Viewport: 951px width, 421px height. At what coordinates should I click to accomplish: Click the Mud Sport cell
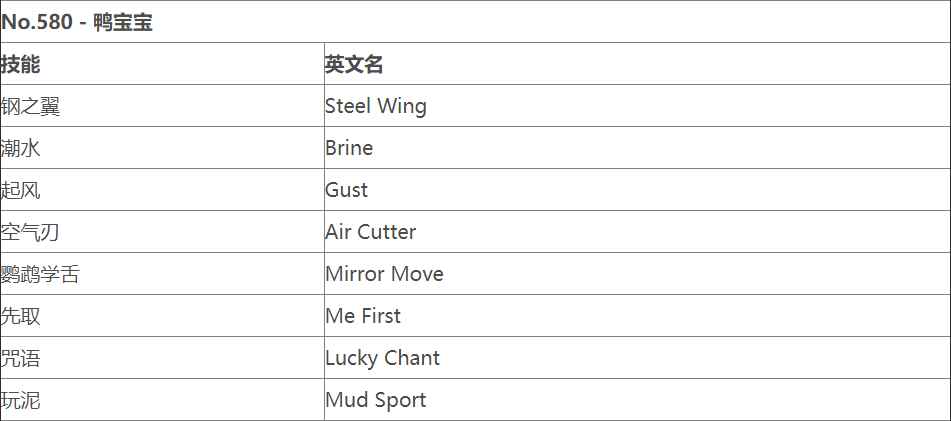[x=376, y=400]
